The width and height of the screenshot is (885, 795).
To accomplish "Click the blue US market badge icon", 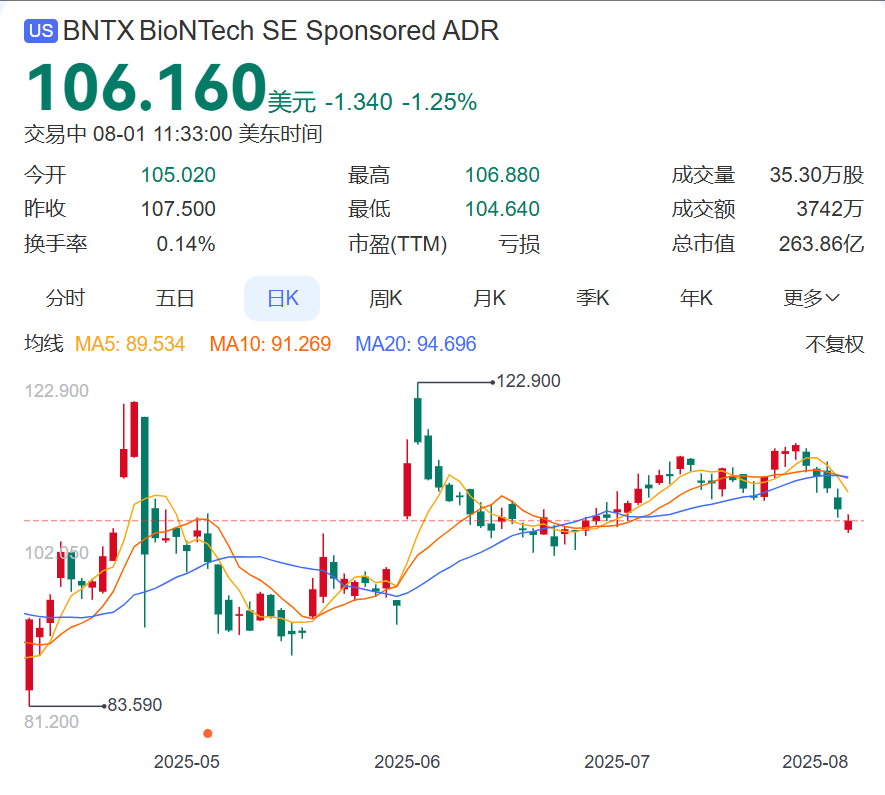I will [x=41, y=31].
